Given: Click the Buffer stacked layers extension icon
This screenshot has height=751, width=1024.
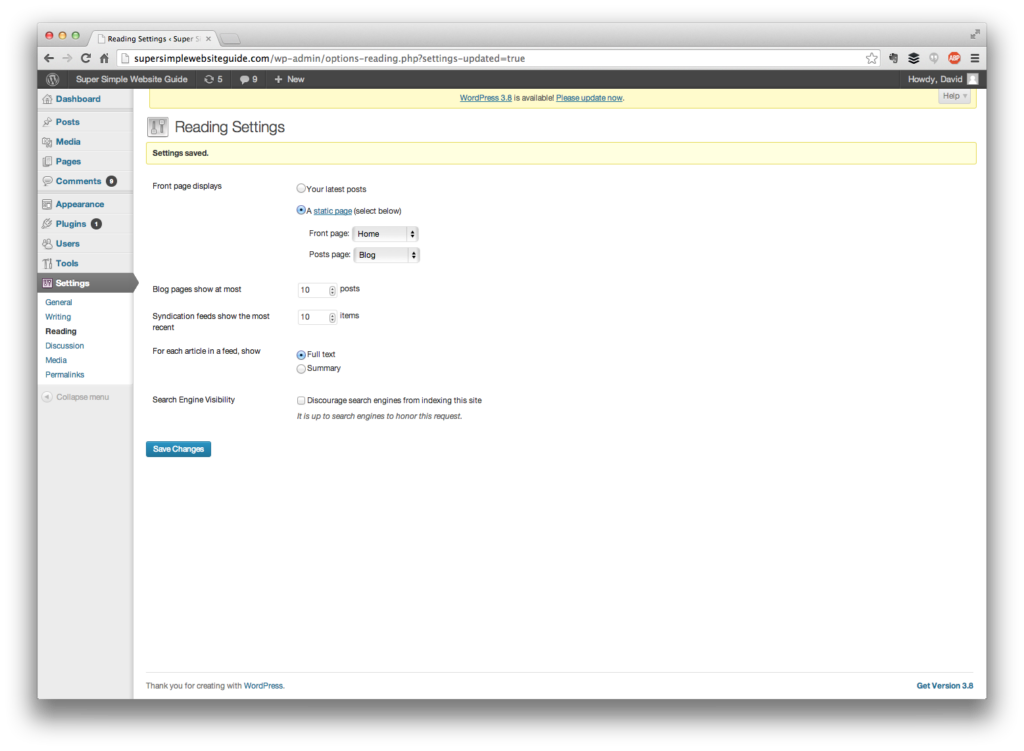Looking at the screenshot, I should (x=914, y=58).
